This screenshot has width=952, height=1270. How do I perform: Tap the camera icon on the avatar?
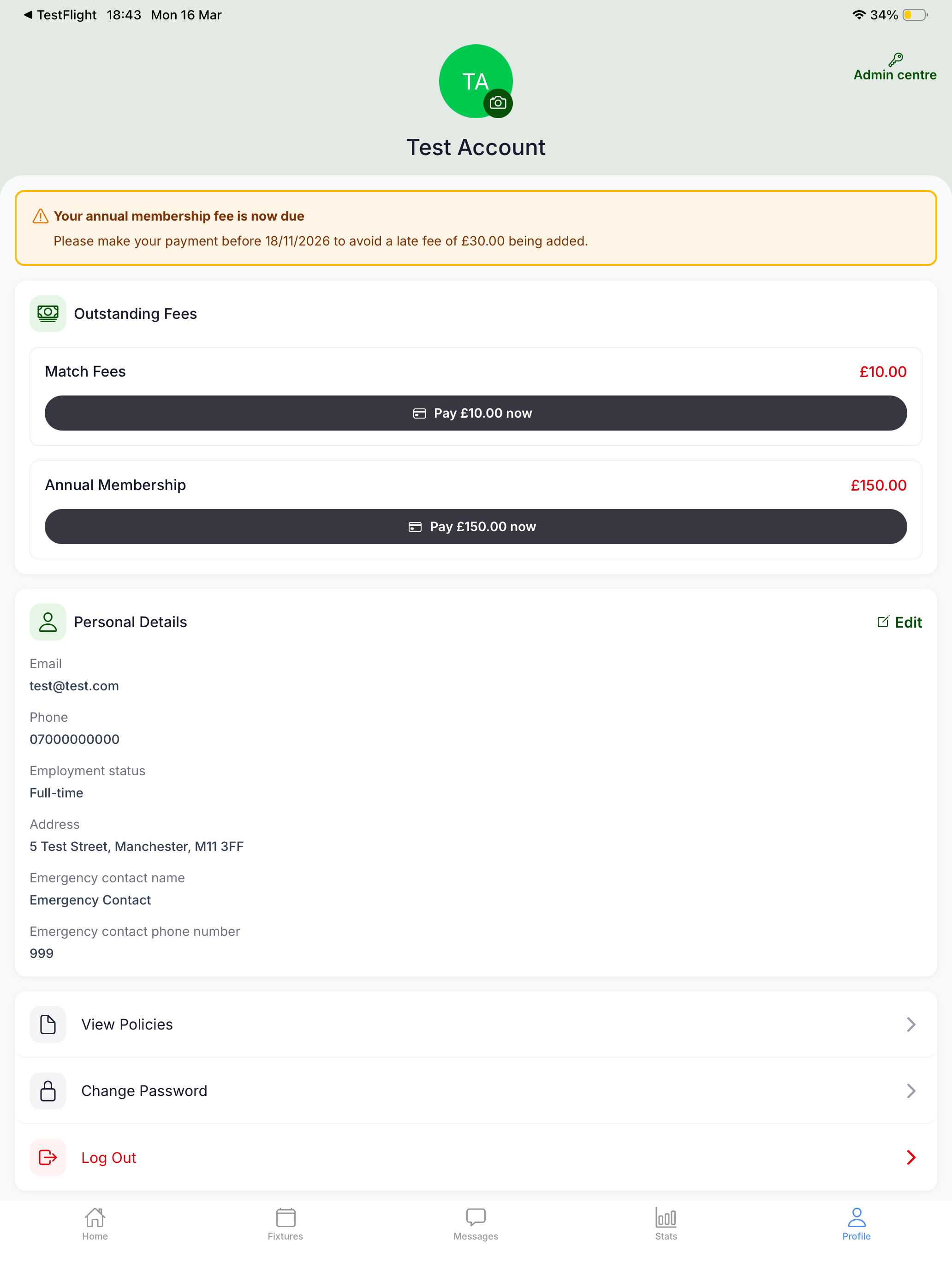point(498,103)
